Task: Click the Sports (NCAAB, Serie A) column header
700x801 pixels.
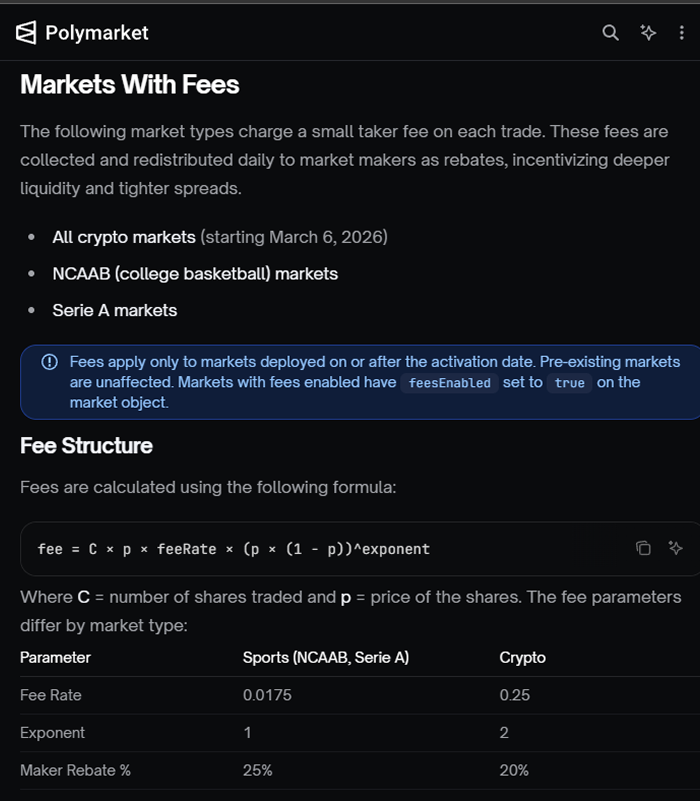Action: pyautogui.click(x=325, y=657)
